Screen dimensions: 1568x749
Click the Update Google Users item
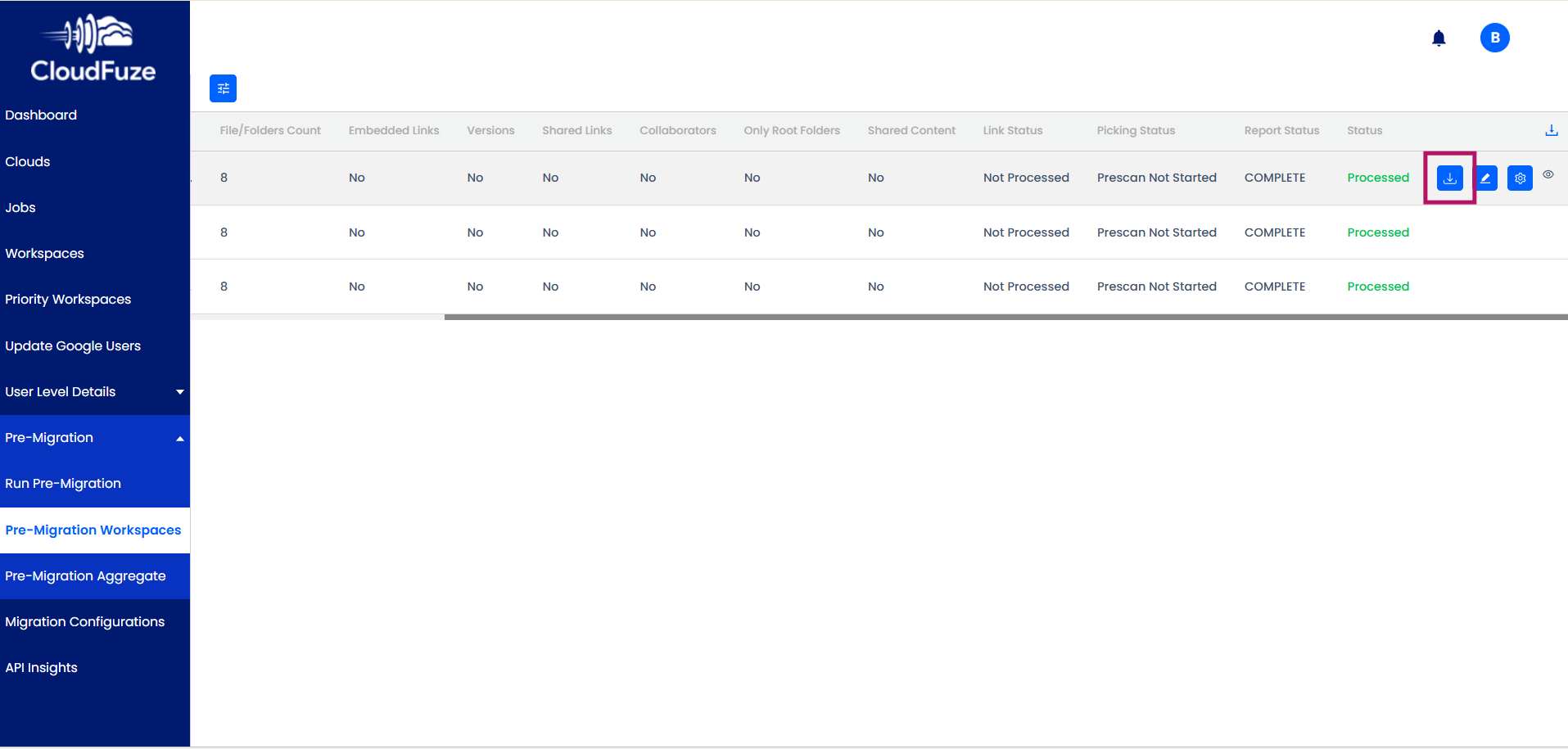[x=73, y=346]
